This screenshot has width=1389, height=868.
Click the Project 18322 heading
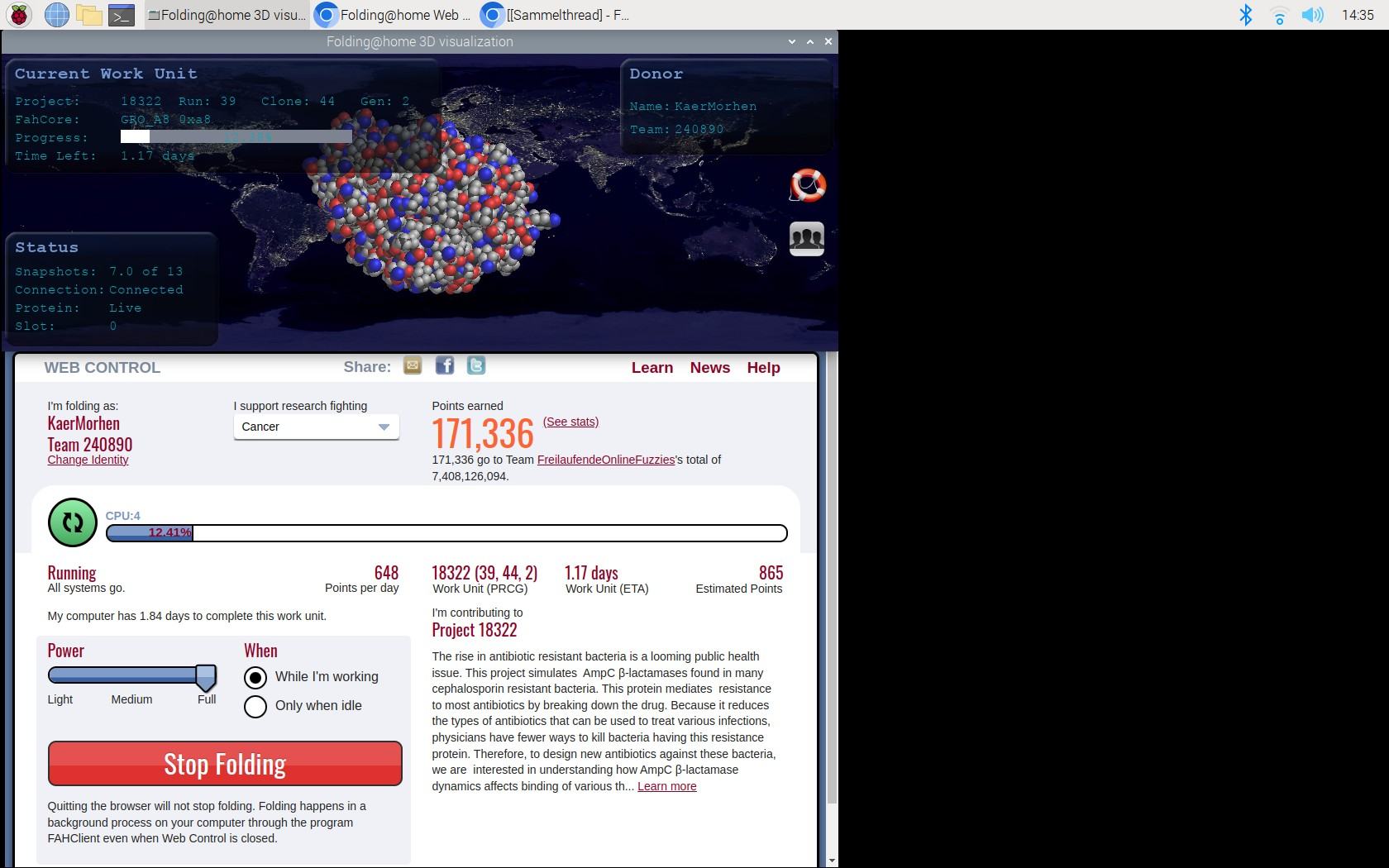pos(475,630)
